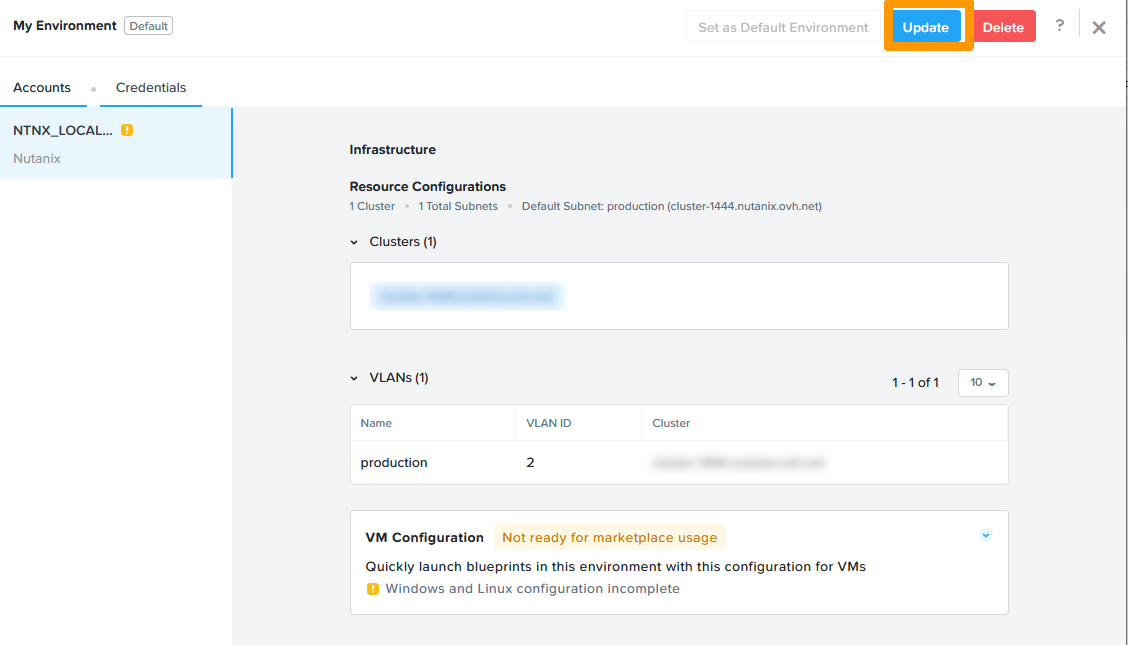Screen dimensions: 1128x645
Task: Click the dot separator between Accounts and Credentials
Action: pos(92,87)
